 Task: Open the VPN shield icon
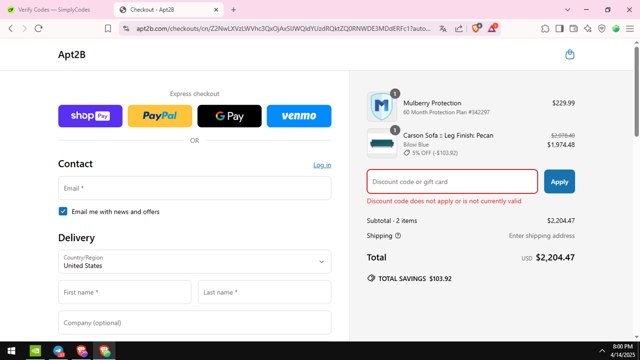point(602,29)
